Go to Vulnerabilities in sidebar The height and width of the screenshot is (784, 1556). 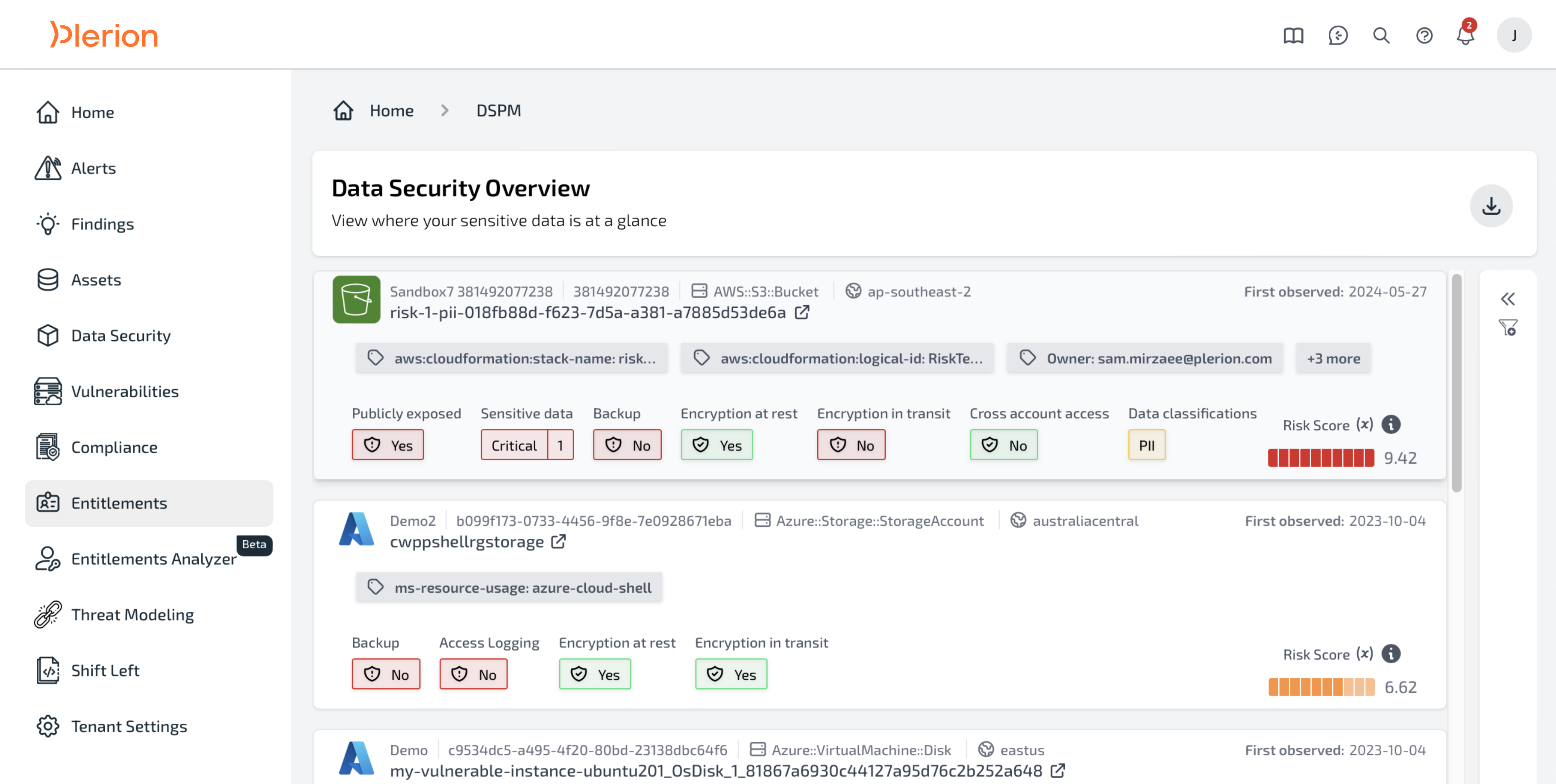(124, 391)
